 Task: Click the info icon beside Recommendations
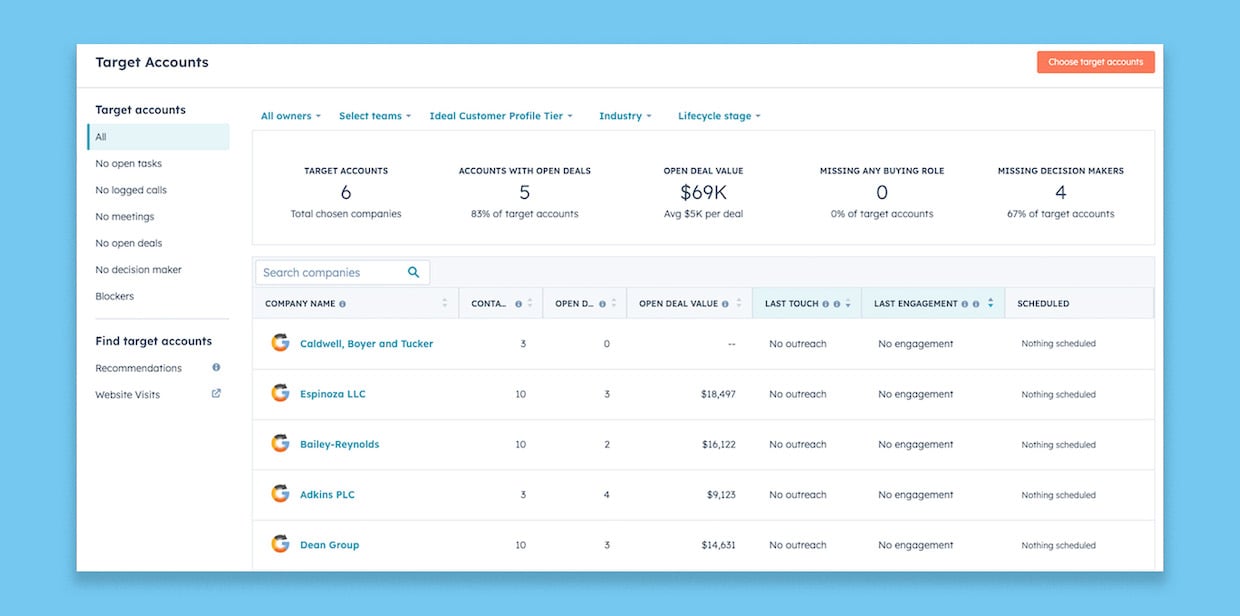coord(215,367)
